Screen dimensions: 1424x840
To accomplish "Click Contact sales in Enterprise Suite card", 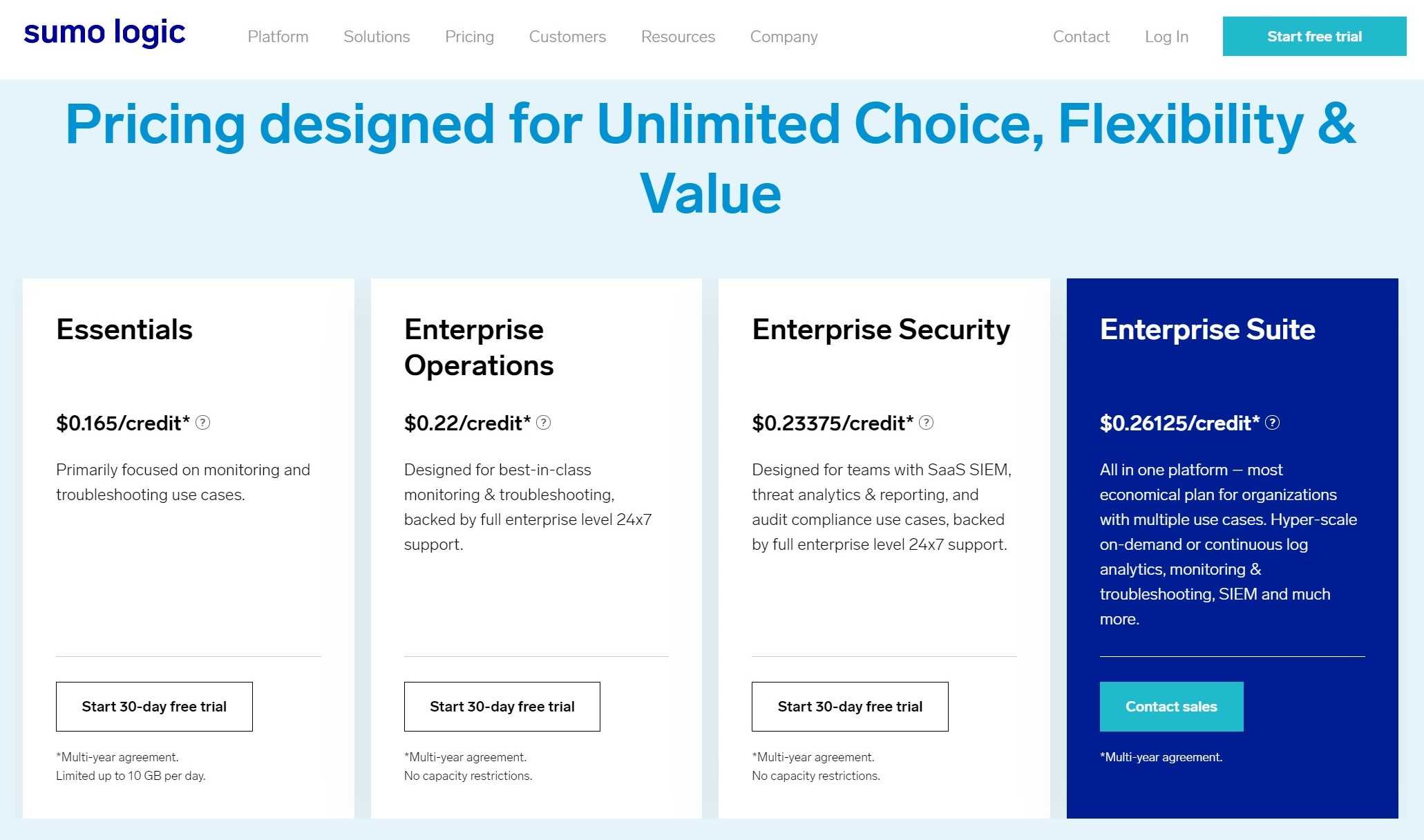I will tap(1171, 707).
